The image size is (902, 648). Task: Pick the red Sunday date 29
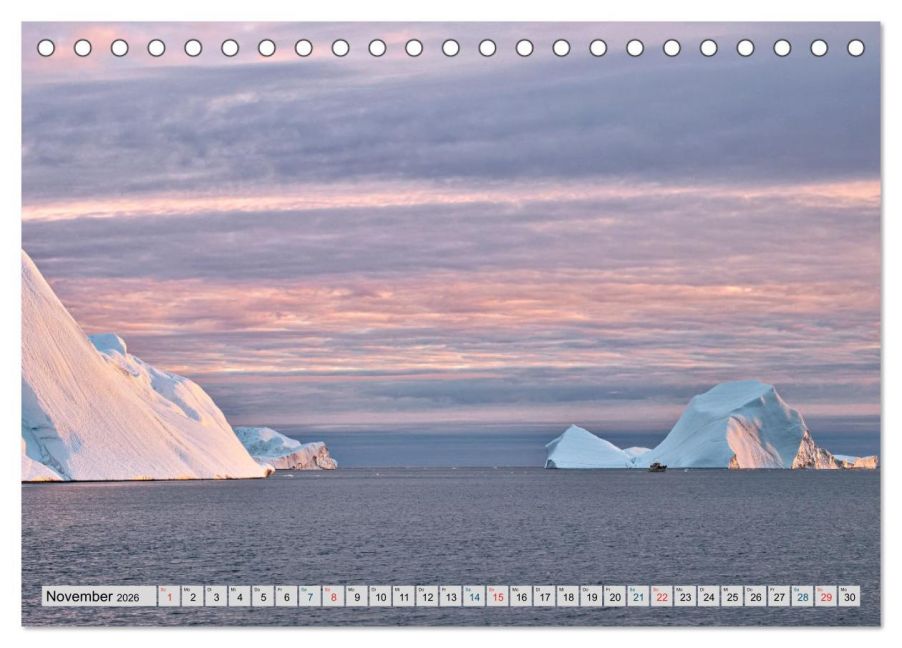[827, 596]
